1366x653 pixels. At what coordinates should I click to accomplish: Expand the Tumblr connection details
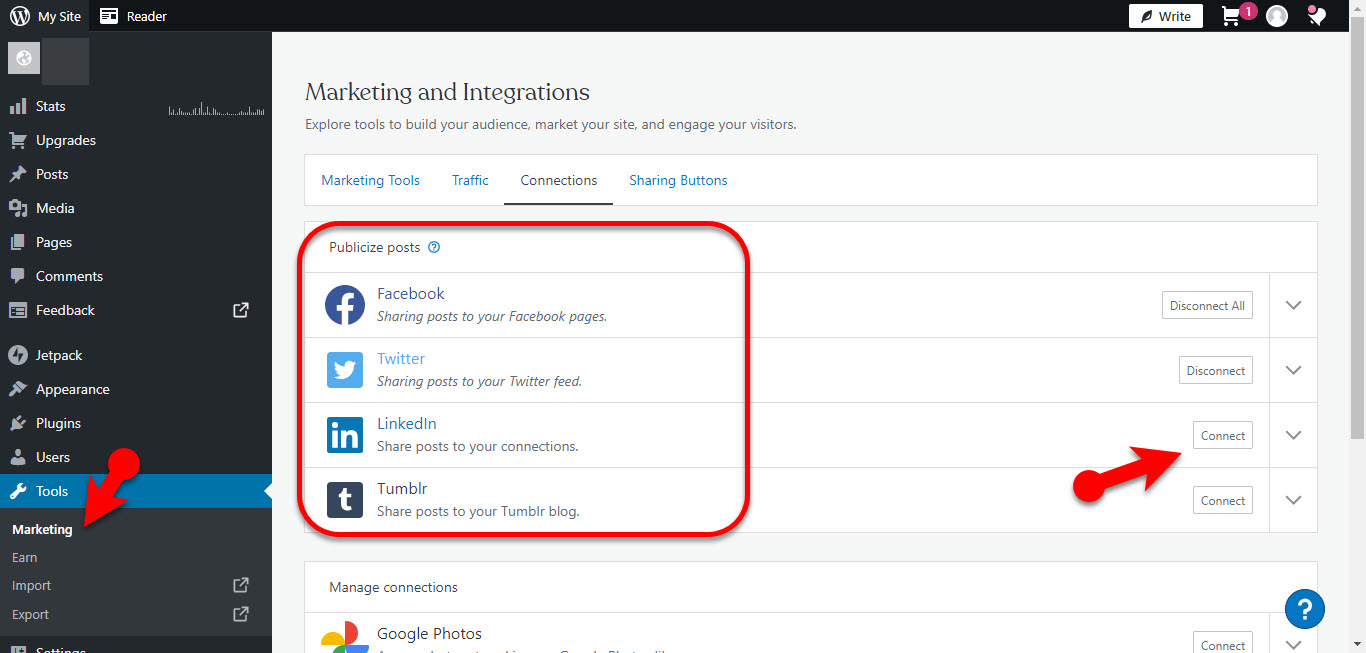click(x=1293, y=500)
